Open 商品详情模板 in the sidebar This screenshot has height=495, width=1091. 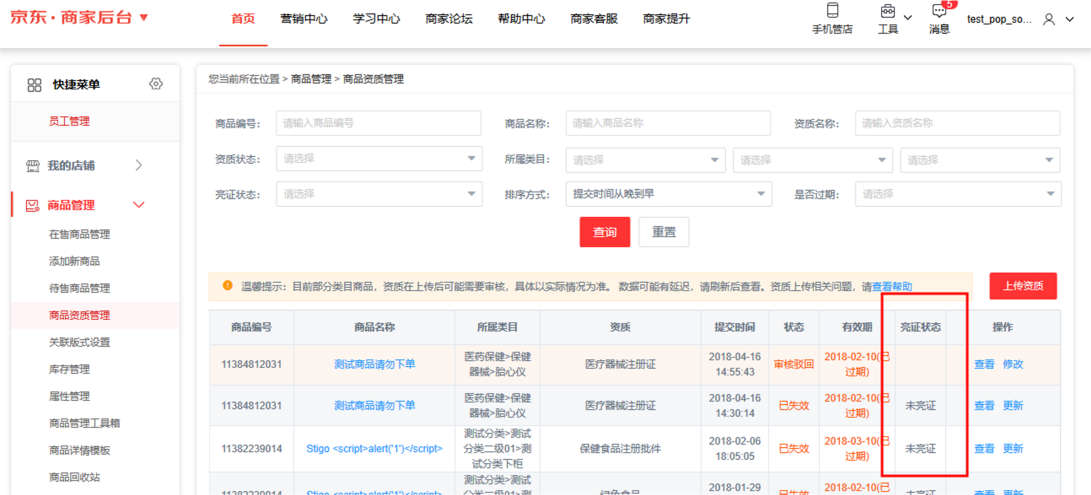tap(79, 450)
